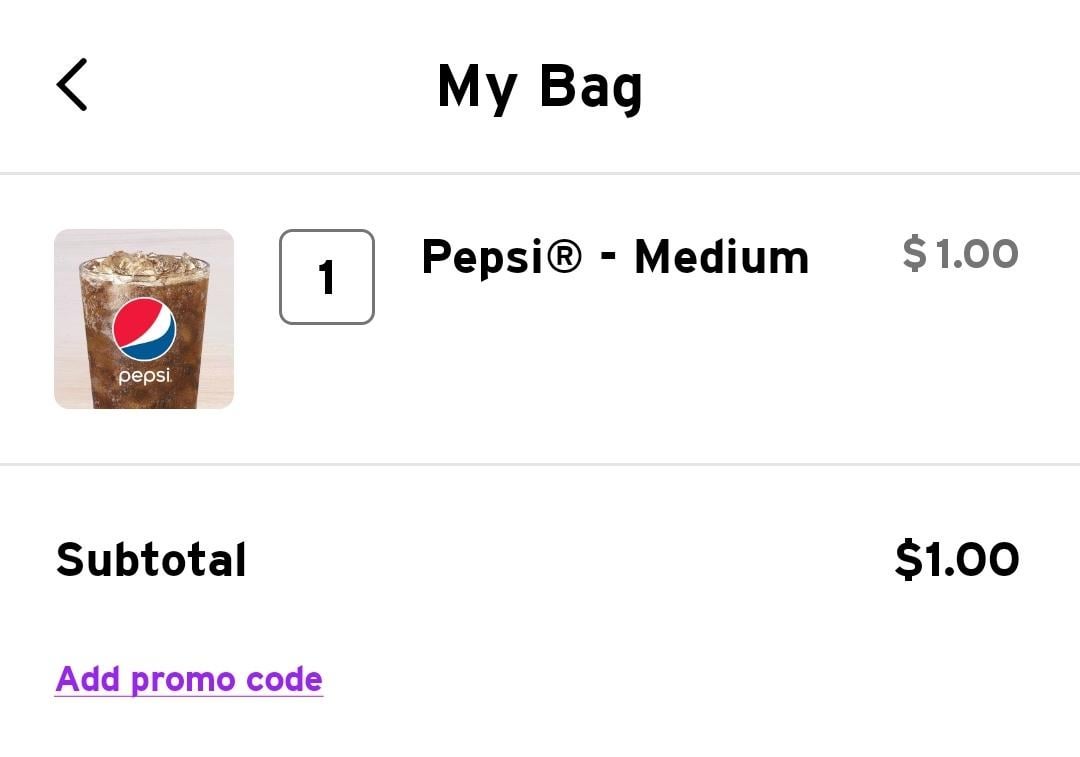Screen dimensions: 1080x757
Task: Tap the Pepsi globe logo on cup
Action: pyautogui.click(x=145, y=330)
